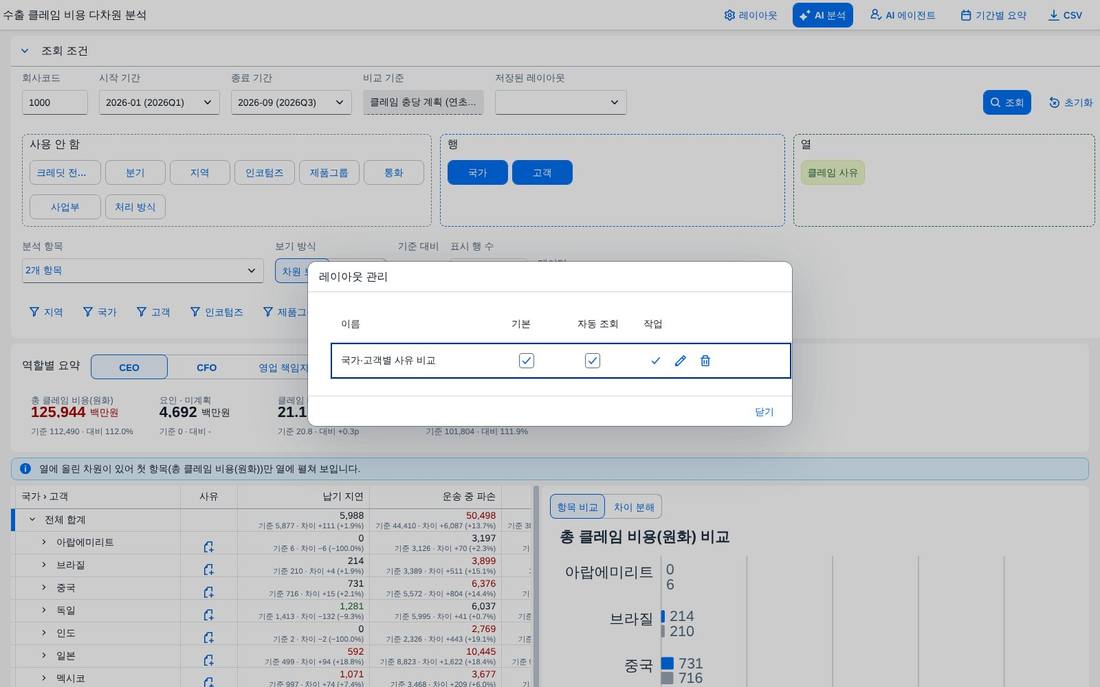Select the 지역 dimension chip

200,173
